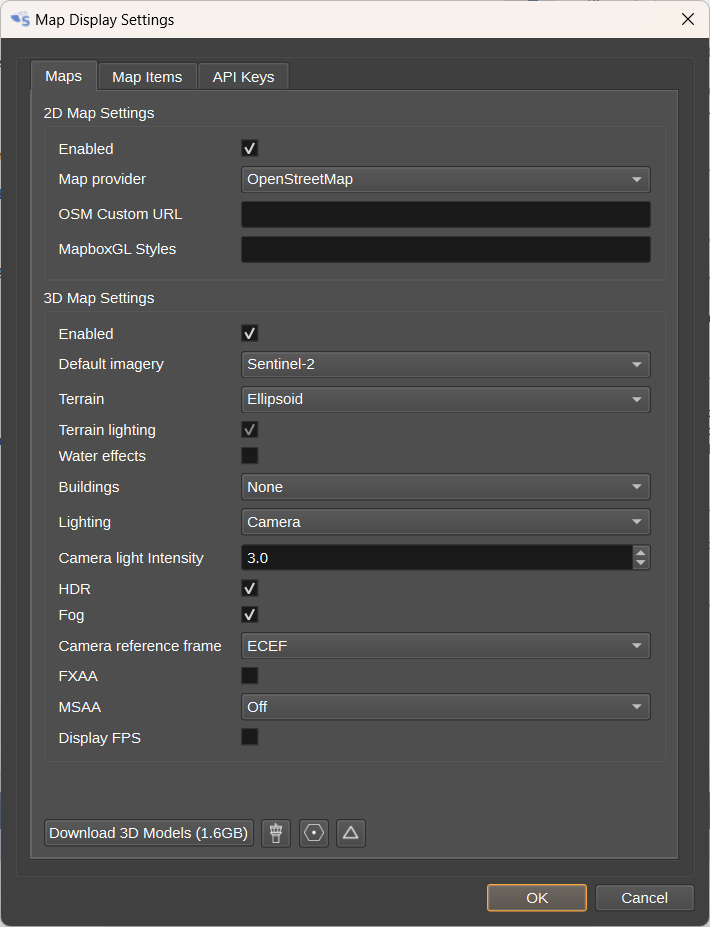The height and width of the screenshot is (927, 710).
Task: Switch to the API Keys tab
Action: tap(242, 76)
